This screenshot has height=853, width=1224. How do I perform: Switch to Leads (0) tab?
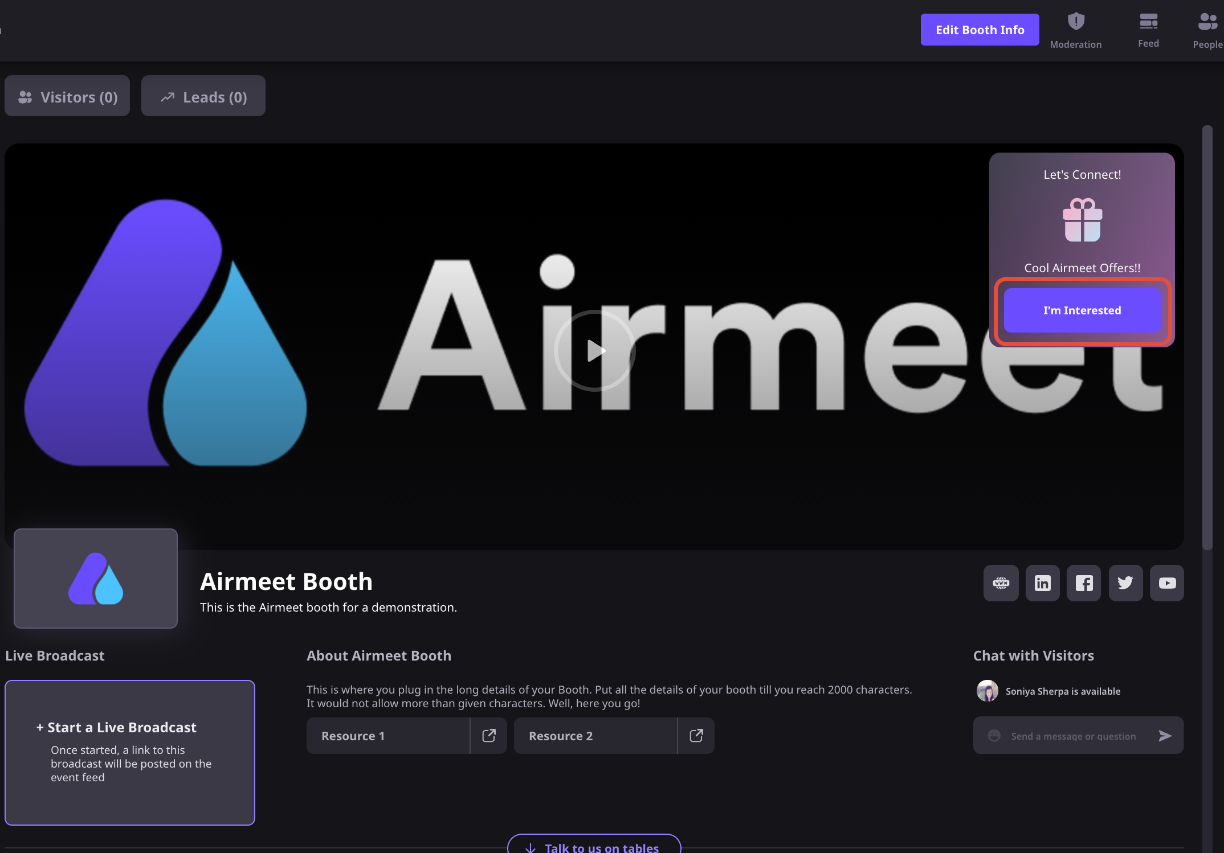[203, 96]
